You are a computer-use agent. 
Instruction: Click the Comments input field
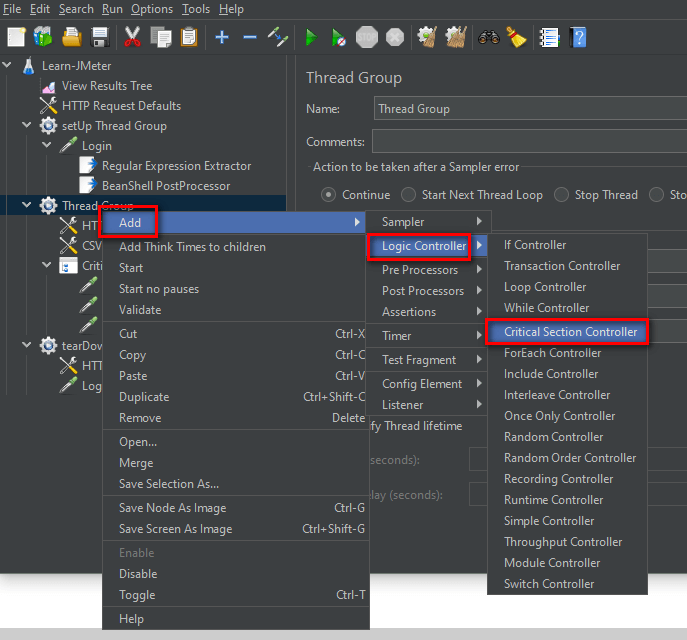(x=529, y=141)
